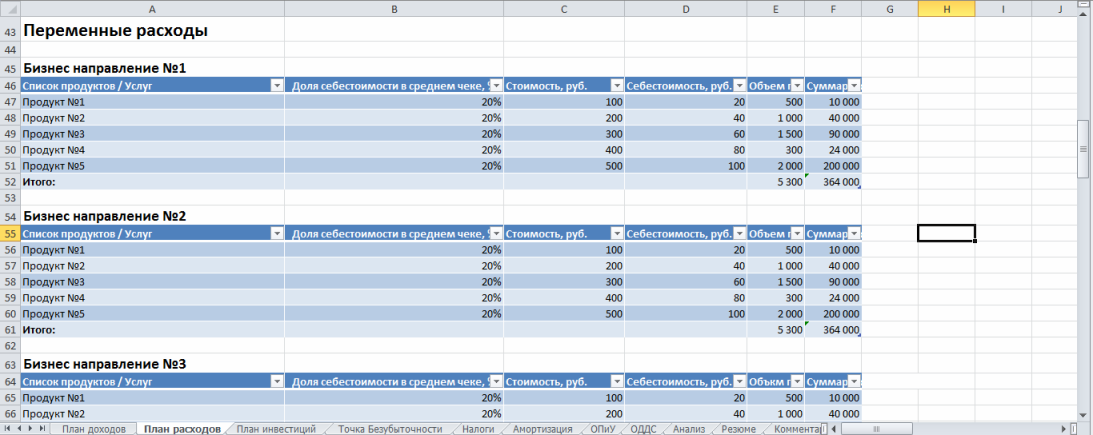This screenshot has width=1093, height=435.
Task: Click the horizontal scrollbar left arrow
Action: tap(832, 429)
